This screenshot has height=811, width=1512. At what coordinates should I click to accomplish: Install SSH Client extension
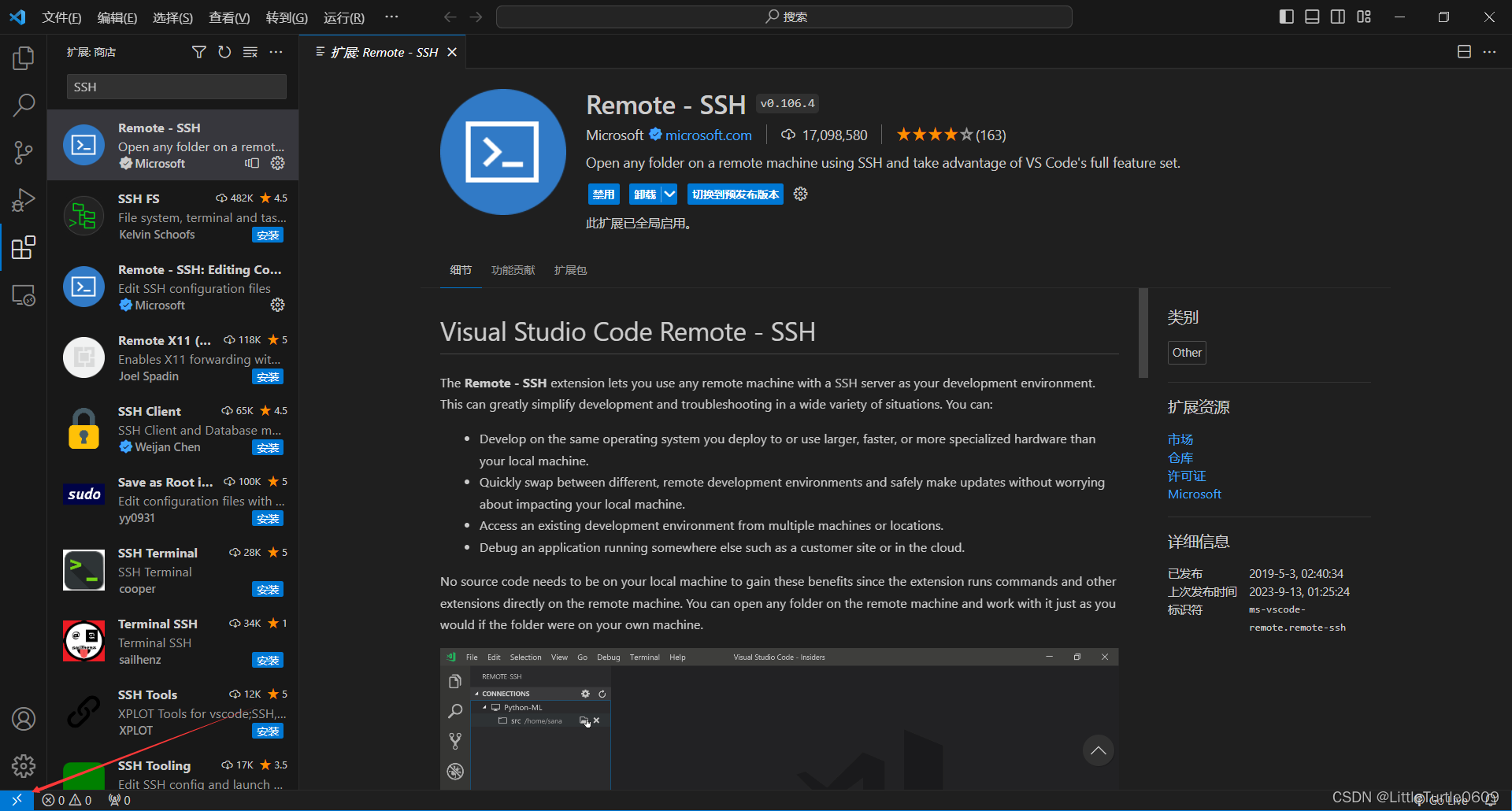point(268,448)
